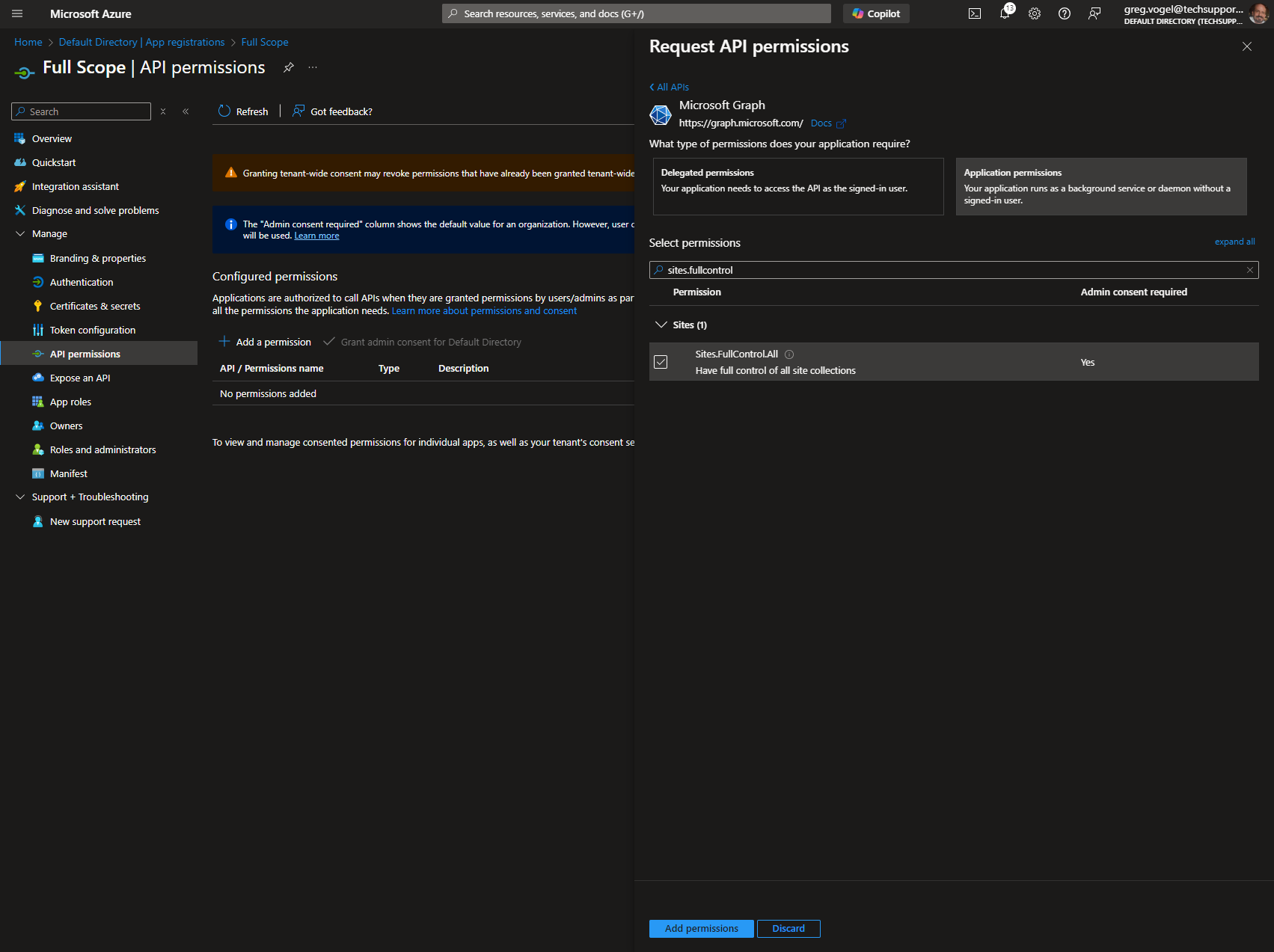Click the permissions search field
This screenshot has width=1274, height=952.
click(952, 270)
